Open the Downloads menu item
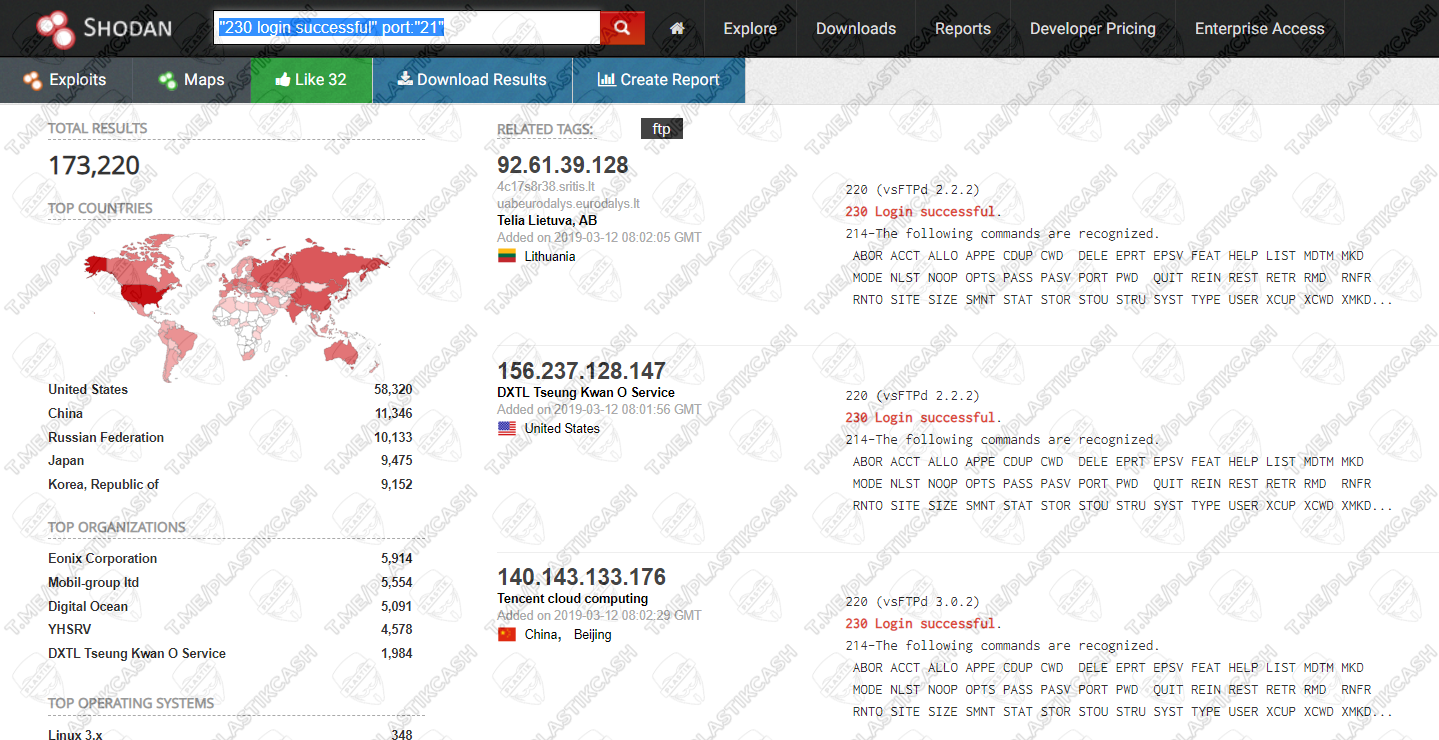 coord(856,28)
